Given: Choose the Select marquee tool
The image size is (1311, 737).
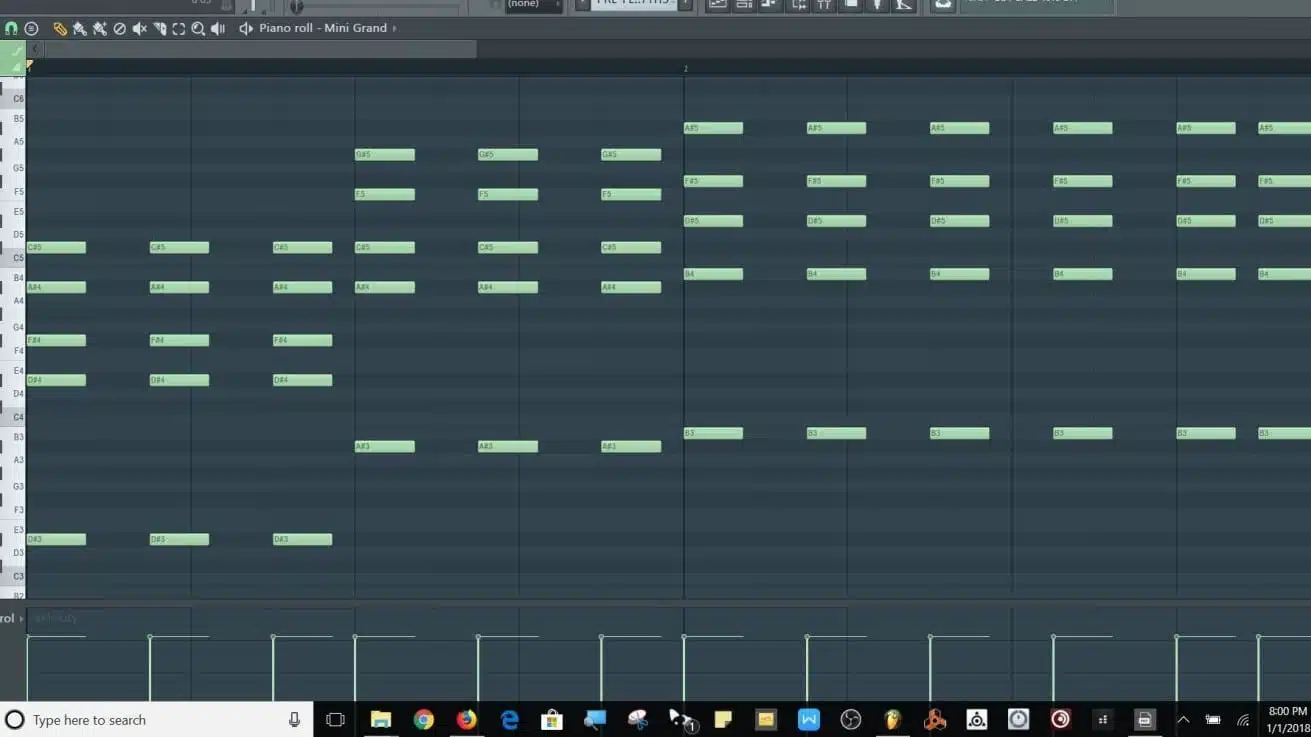Looking at the screenshot, I should [179, 28].
